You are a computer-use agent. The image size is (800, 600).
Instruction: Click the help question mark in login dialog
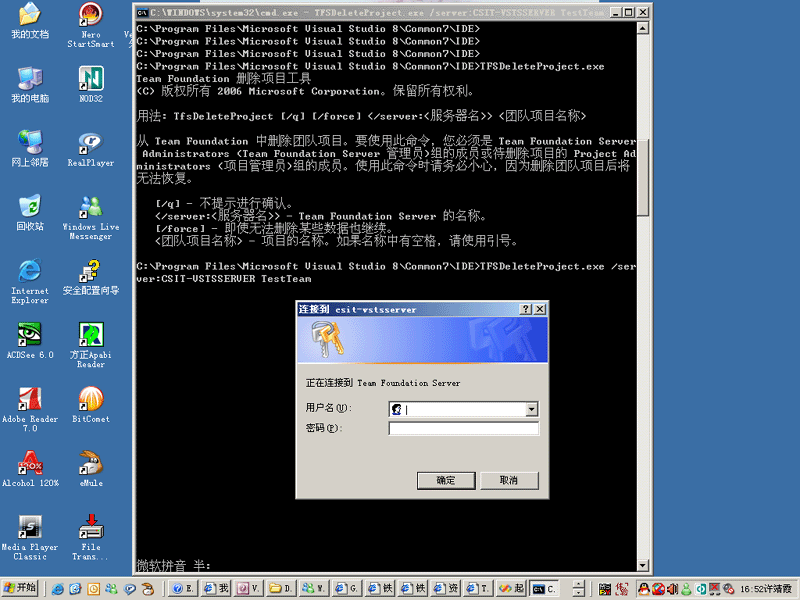tap(526, 309)
